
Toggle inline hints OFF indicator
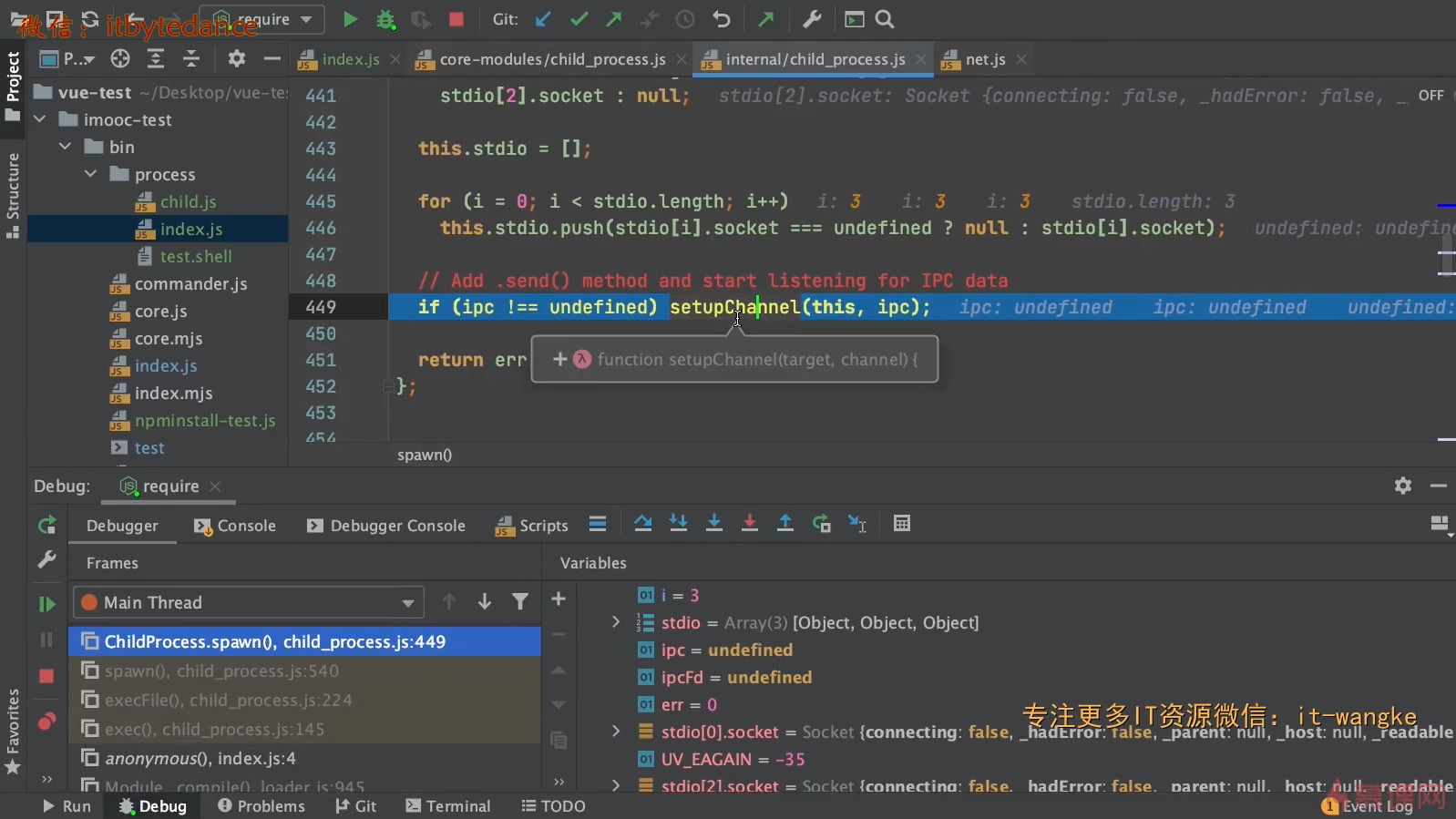(x=1430, y=95)
